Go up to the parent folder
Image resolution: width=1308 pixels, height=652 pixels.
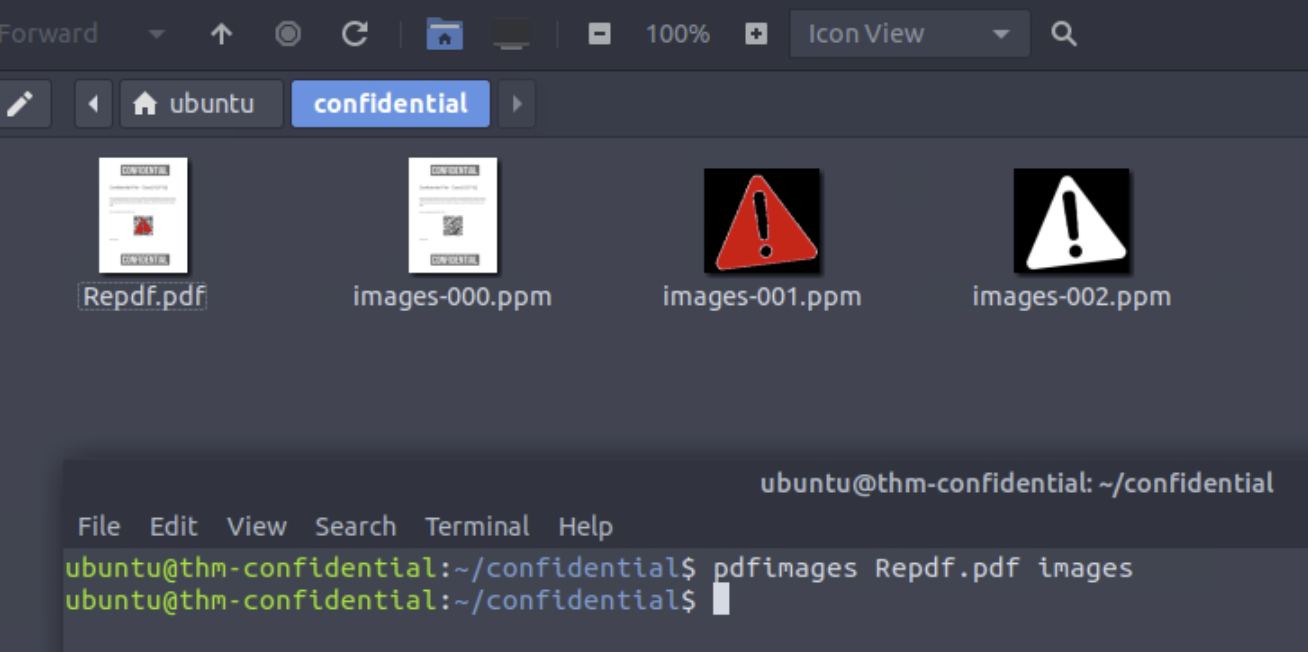(221, 34)
